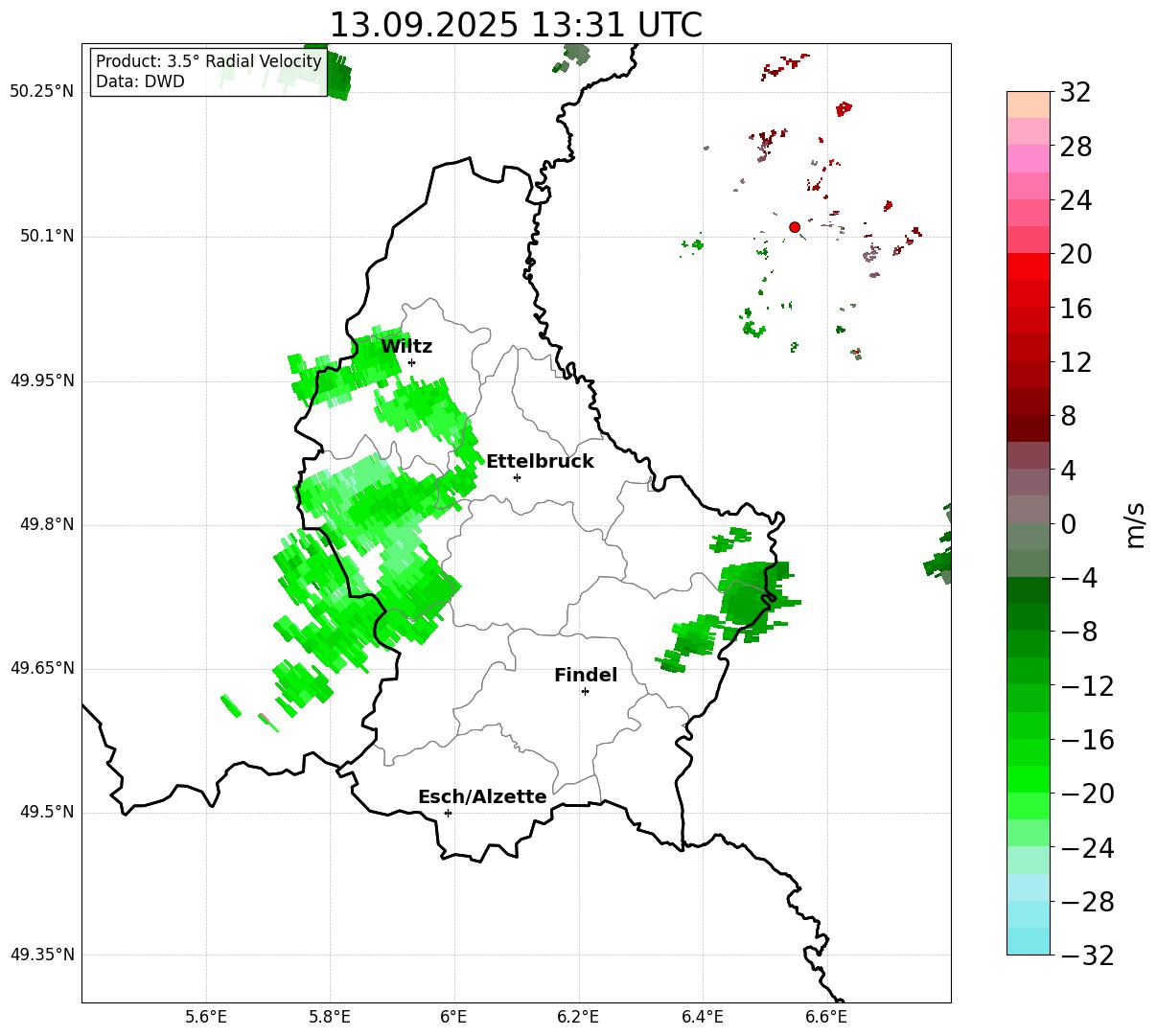1157x1036 pixels.
Task: Select the Findel city label
Action: [x=586, y=676]
